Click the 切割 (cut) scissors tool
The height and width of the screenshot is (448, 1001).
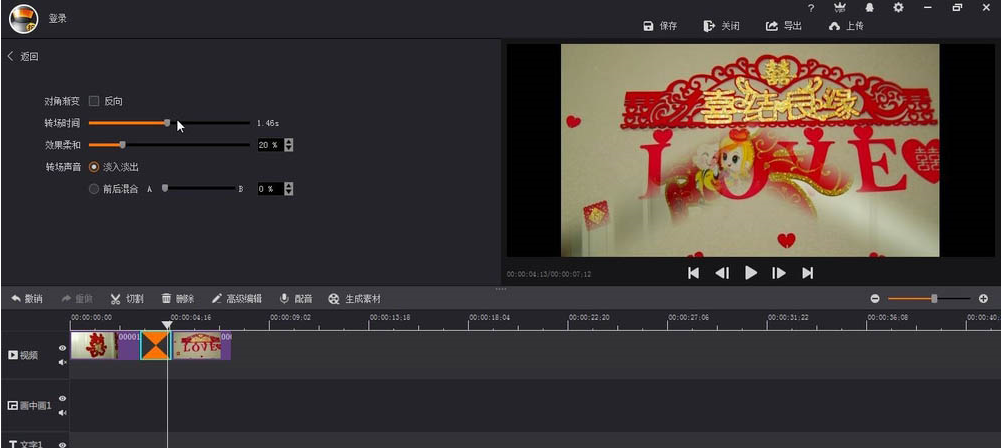tap(127, 299)
